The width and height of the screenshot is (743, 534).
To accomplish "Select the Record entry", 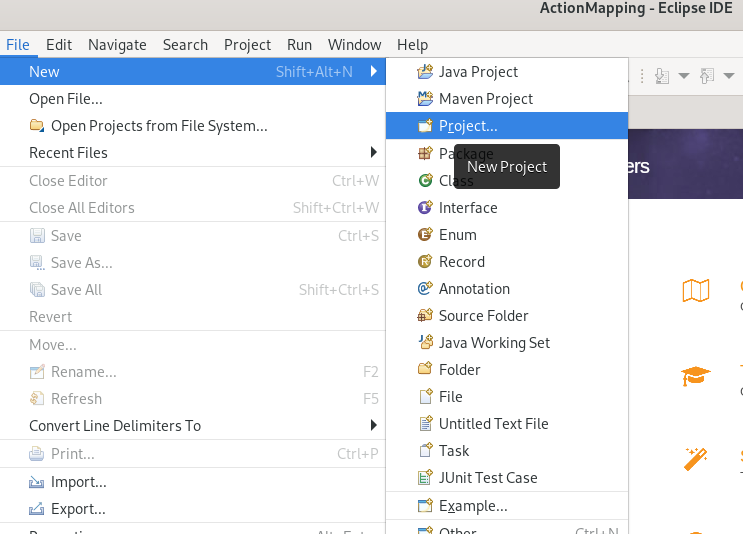I will pos(507,261).
